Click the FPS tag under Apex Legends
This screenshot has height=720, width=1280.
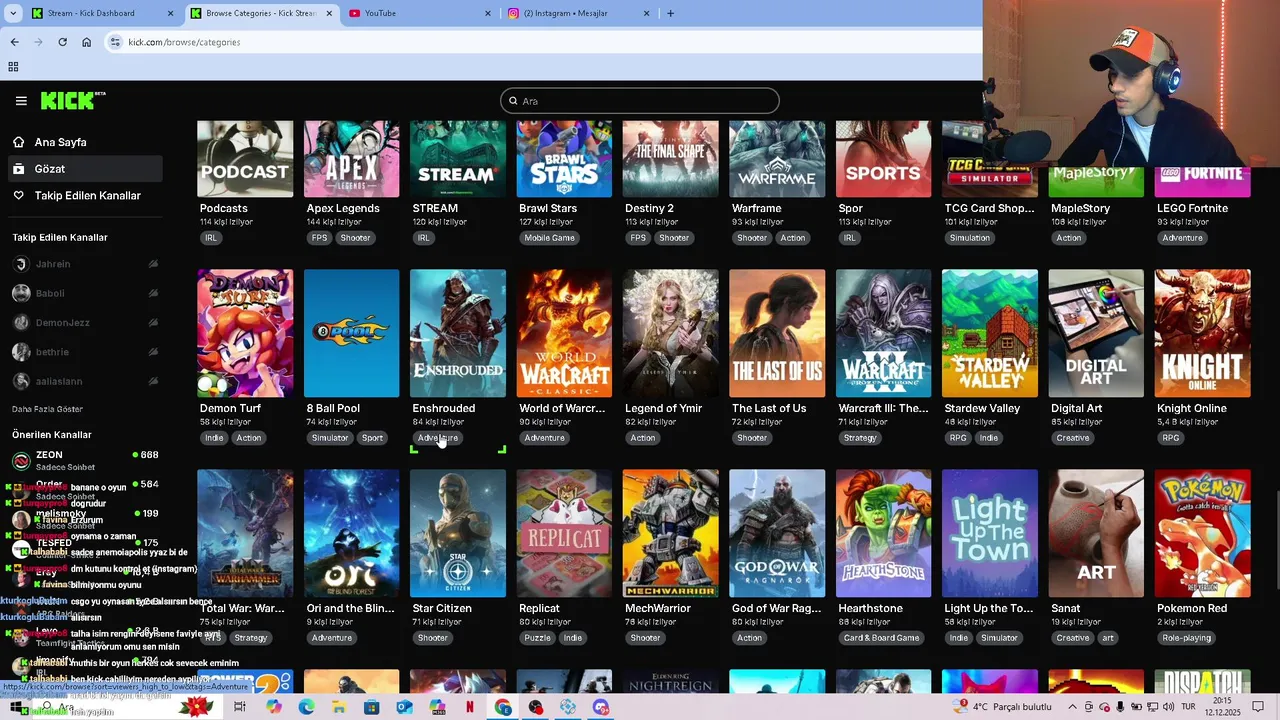pos(319,238)
